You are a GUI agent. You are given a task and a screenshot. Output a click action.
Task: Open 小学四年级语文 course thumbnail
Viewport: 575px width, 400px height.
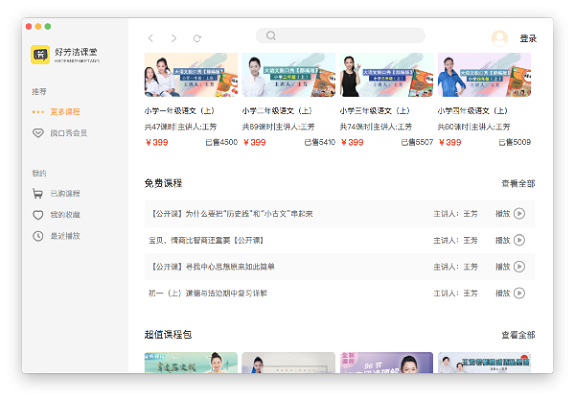tap(484, 75)
